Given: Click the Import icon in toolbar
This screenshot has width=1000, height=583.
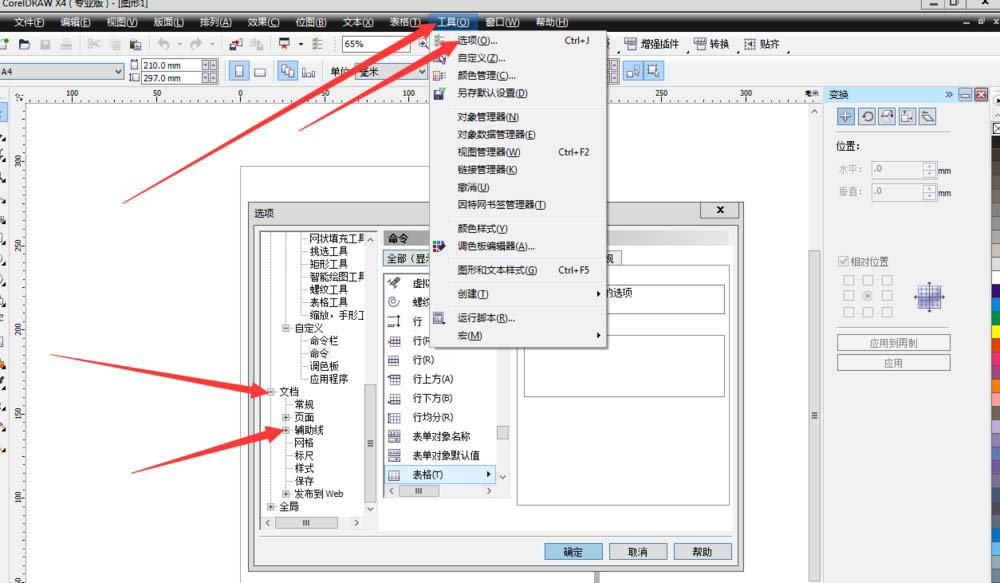Looking at the screenshot, I should point(236,44).
